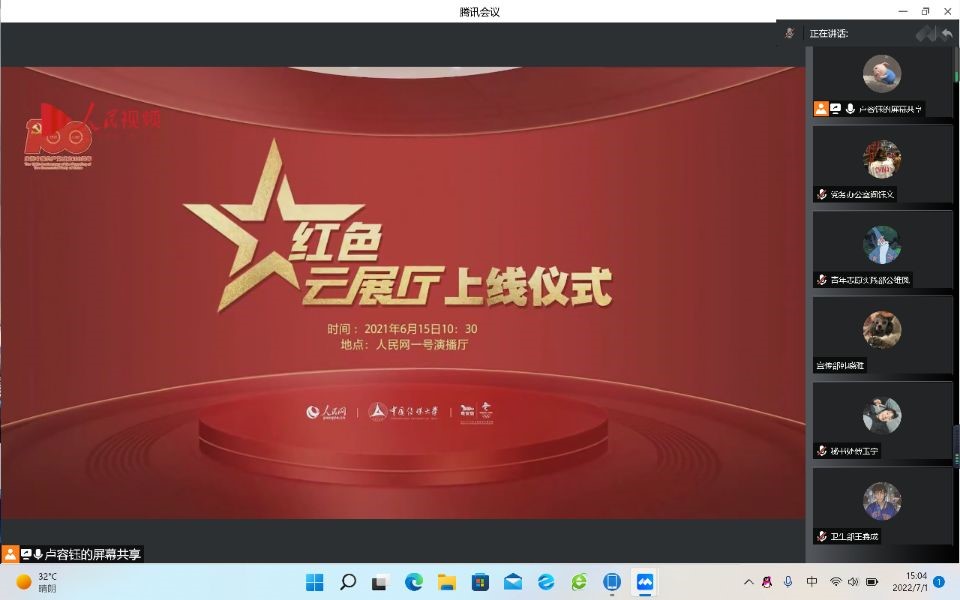Viewport: 960px width, 600px height.
Task: Open Microsoft Edge from the taskbar
Action: coord(414,582)
